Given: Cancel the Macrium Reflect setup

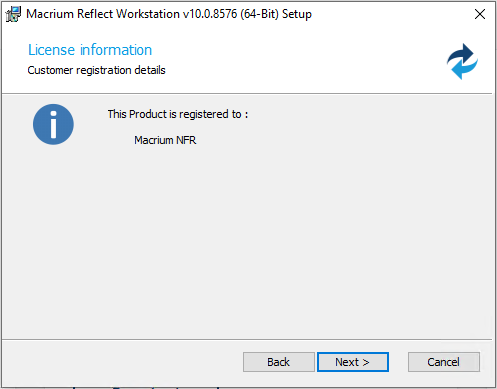Looking at the screenshot, I should pos(444,362).
